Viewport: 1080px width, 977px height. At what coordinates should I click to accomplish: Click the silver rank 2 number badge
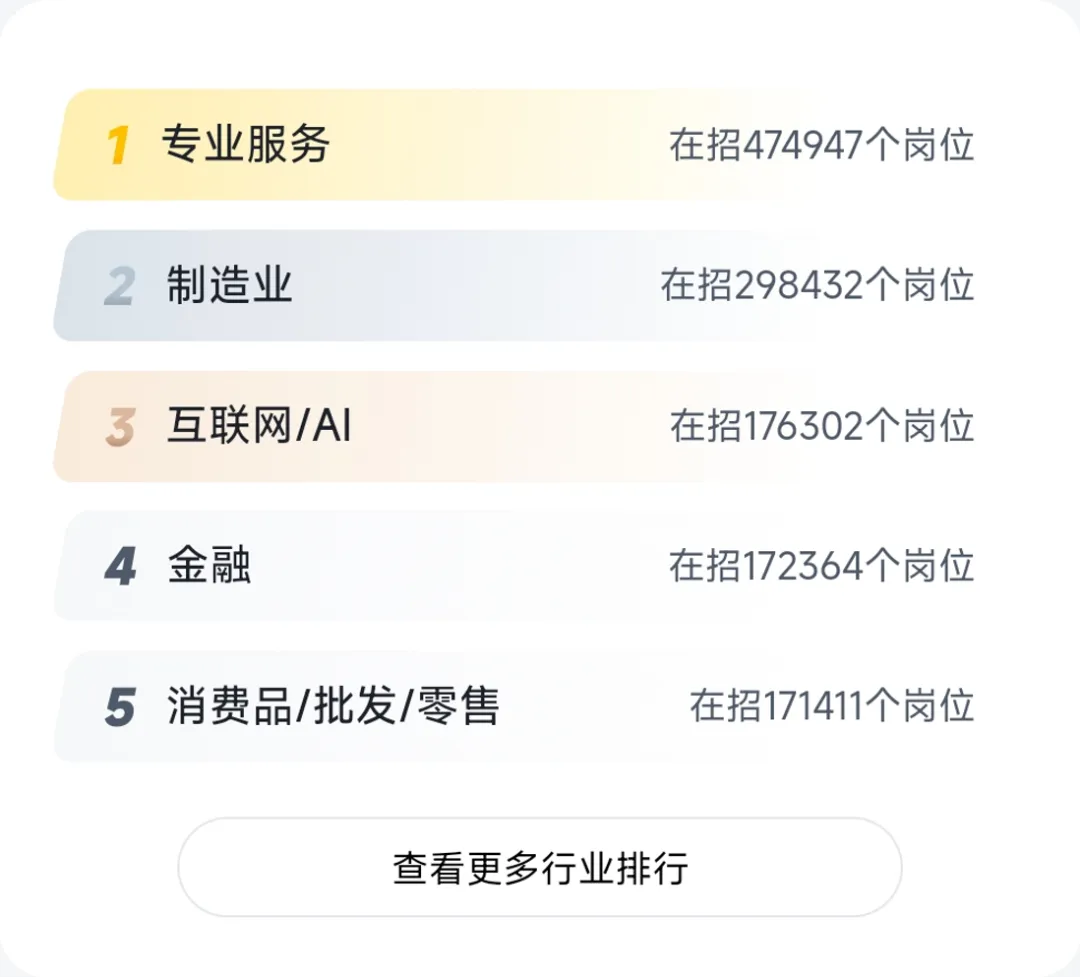[121, 287]
